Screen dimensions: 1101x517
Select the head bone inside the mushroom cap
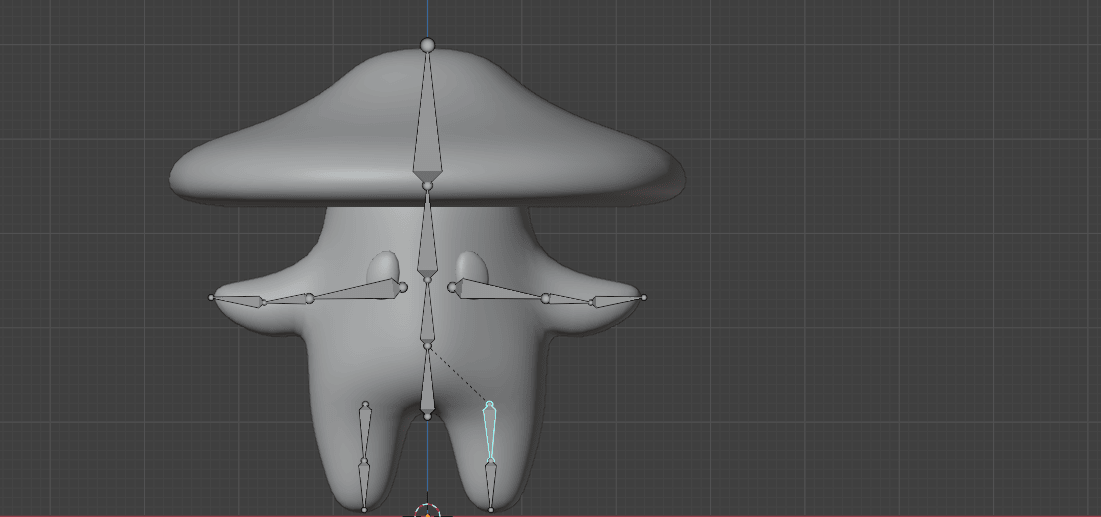click(427, 130)
